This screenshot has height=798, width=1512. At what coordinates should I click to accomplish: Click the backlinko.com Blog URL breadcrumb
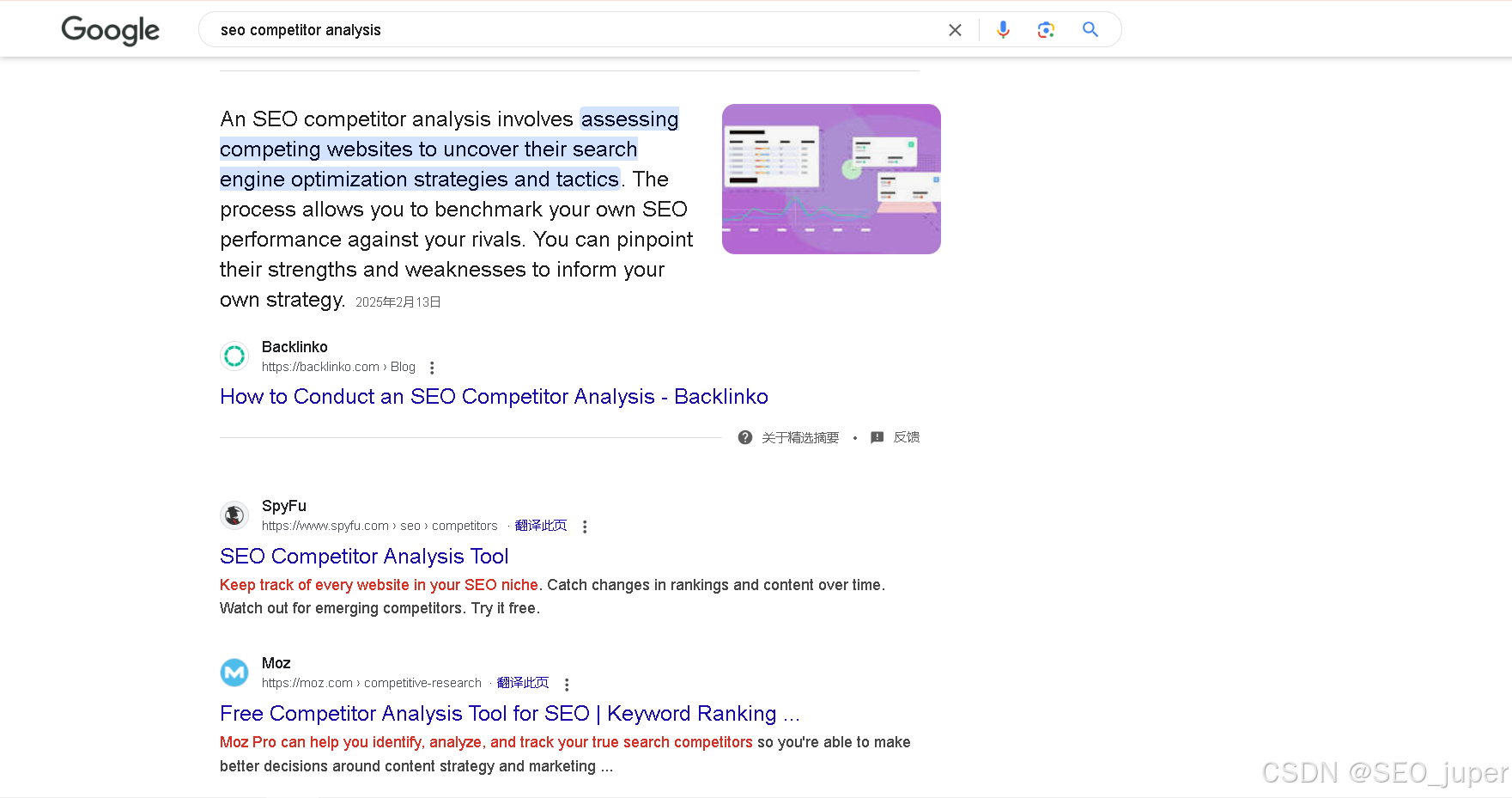click(x=338, y=367)
